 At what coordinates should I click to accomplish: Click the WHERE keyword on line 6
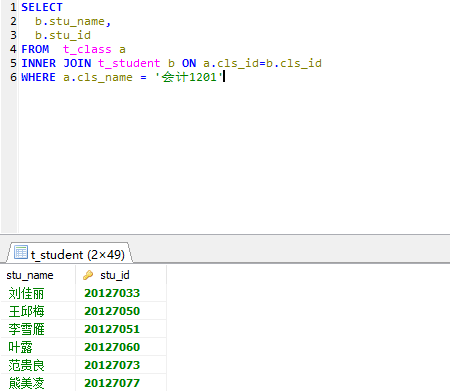(x=38, y=77)
